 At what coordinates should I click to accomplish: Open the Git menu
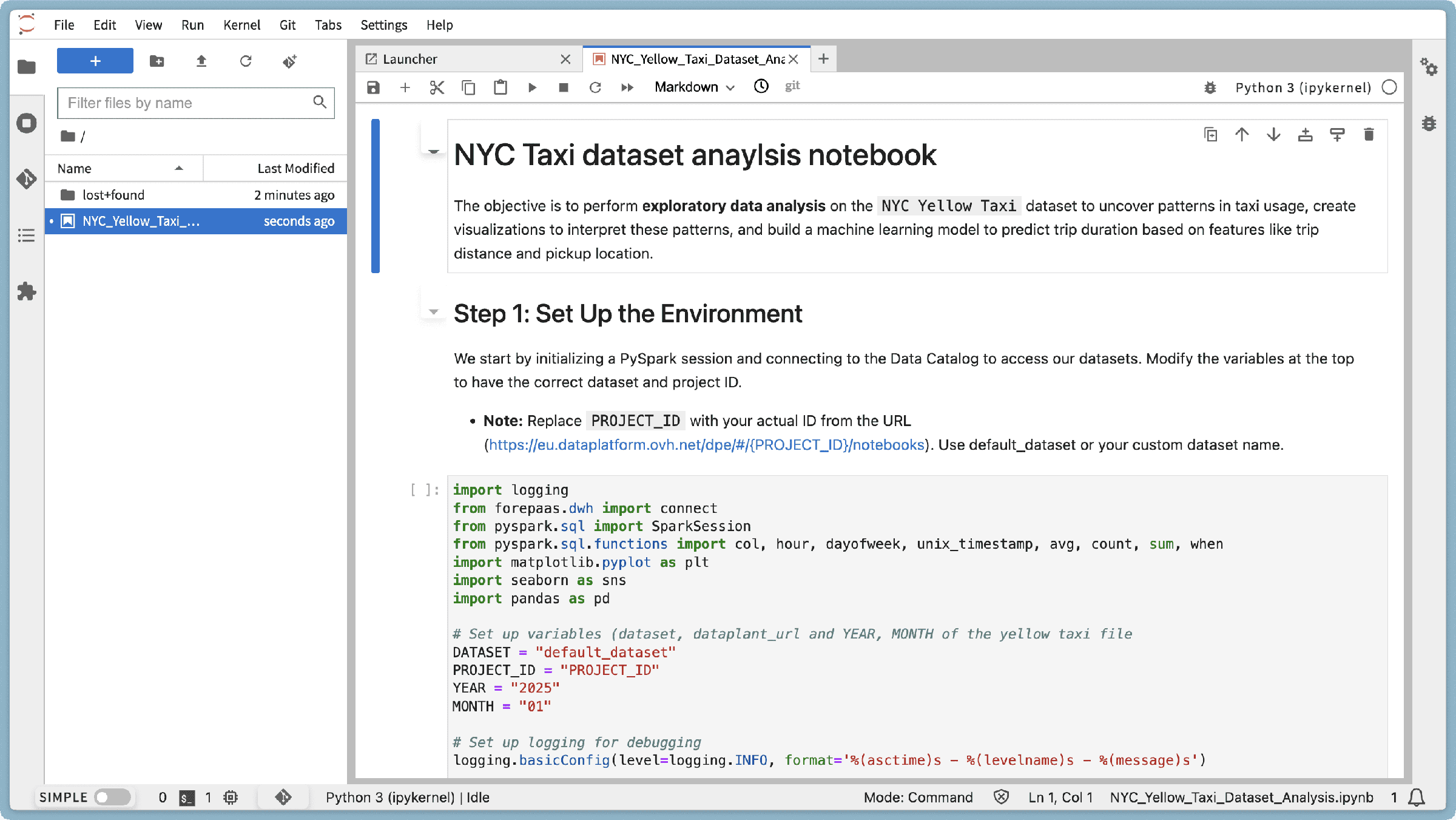click(288, 25)
